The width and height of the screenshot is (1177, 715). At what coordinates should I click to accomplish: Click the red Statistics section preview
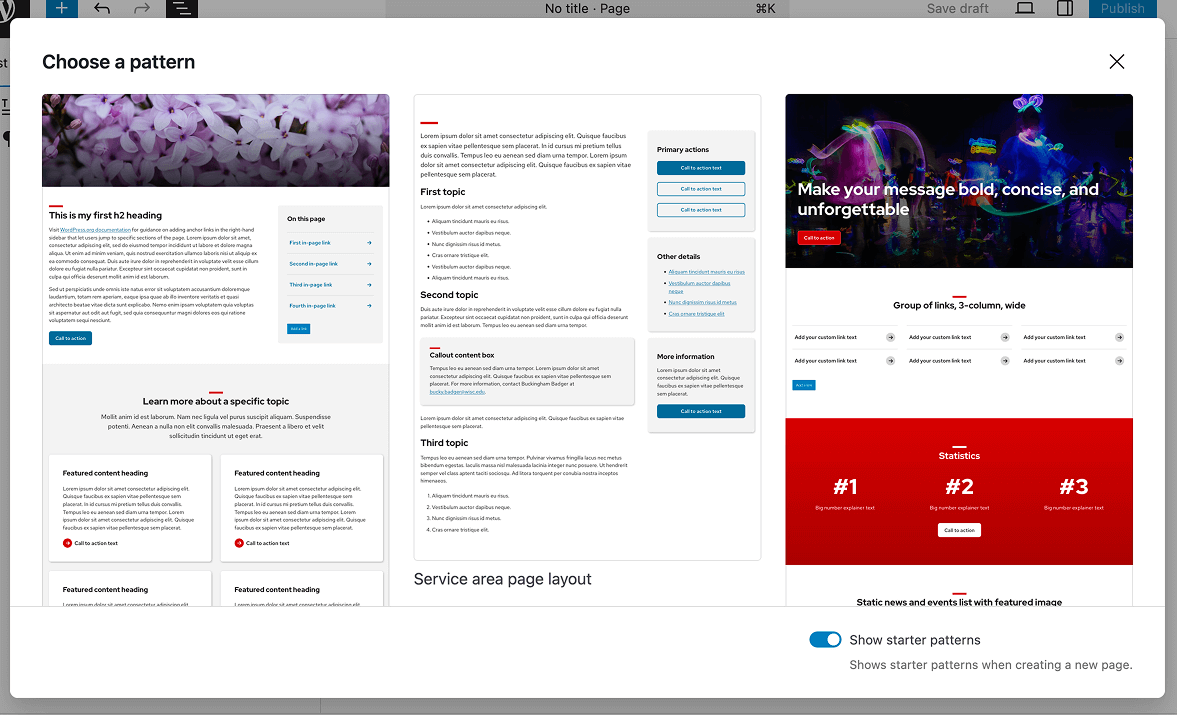[958, 491]
